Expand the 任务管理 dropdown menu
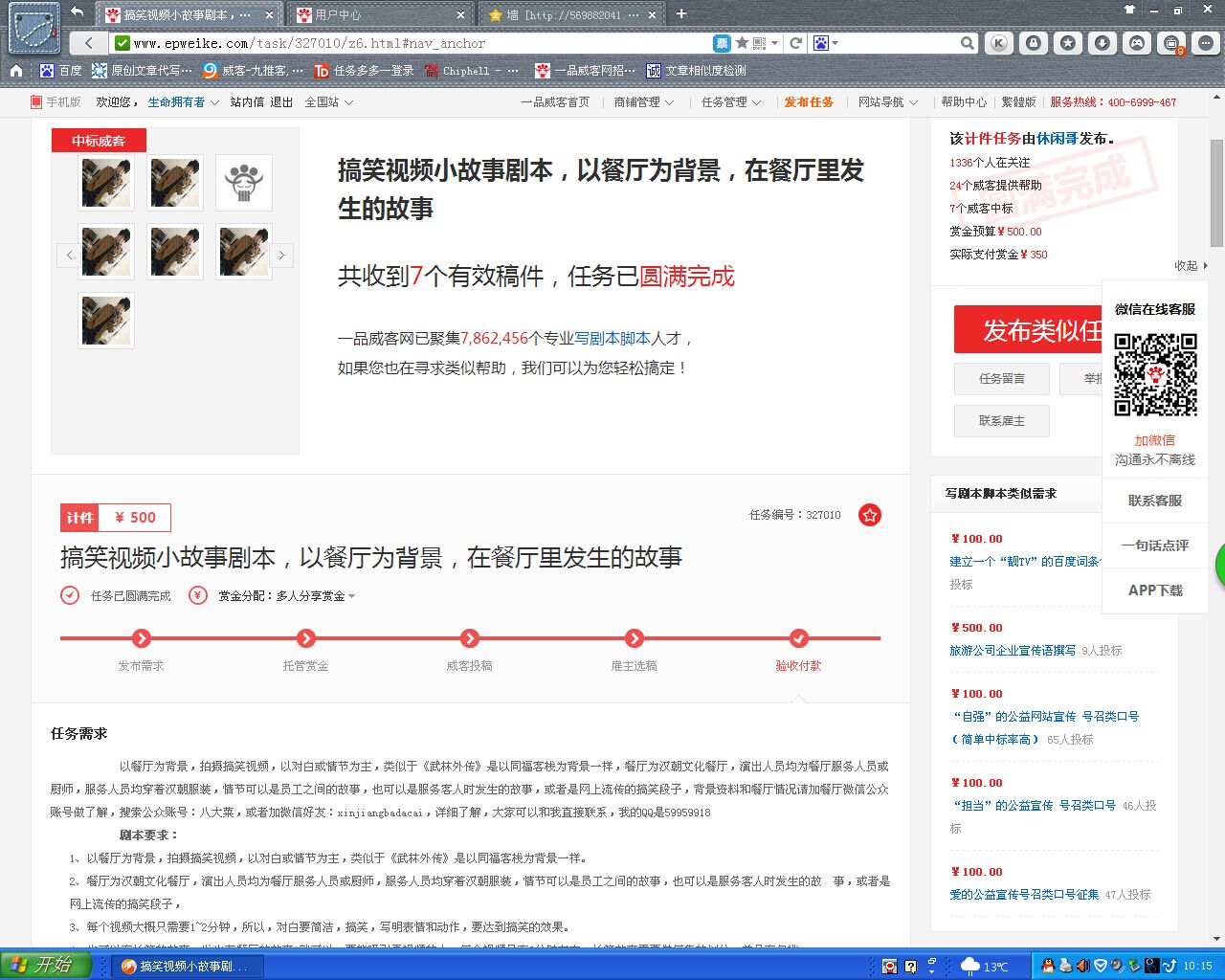This screenshot has width=1225, height=980. click(730, 102)
